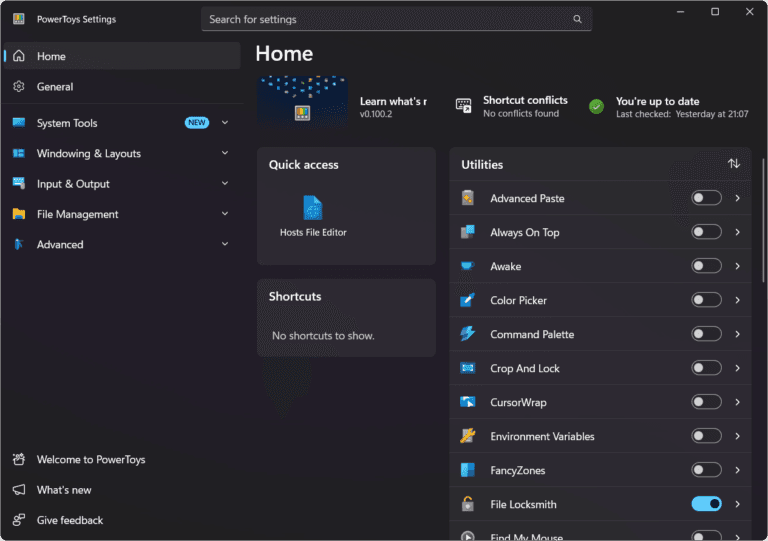Image resolution: width=768 pixels, height=541 pixels.
Task: Open the Give feedback link
Action: [x=121, y=520]
